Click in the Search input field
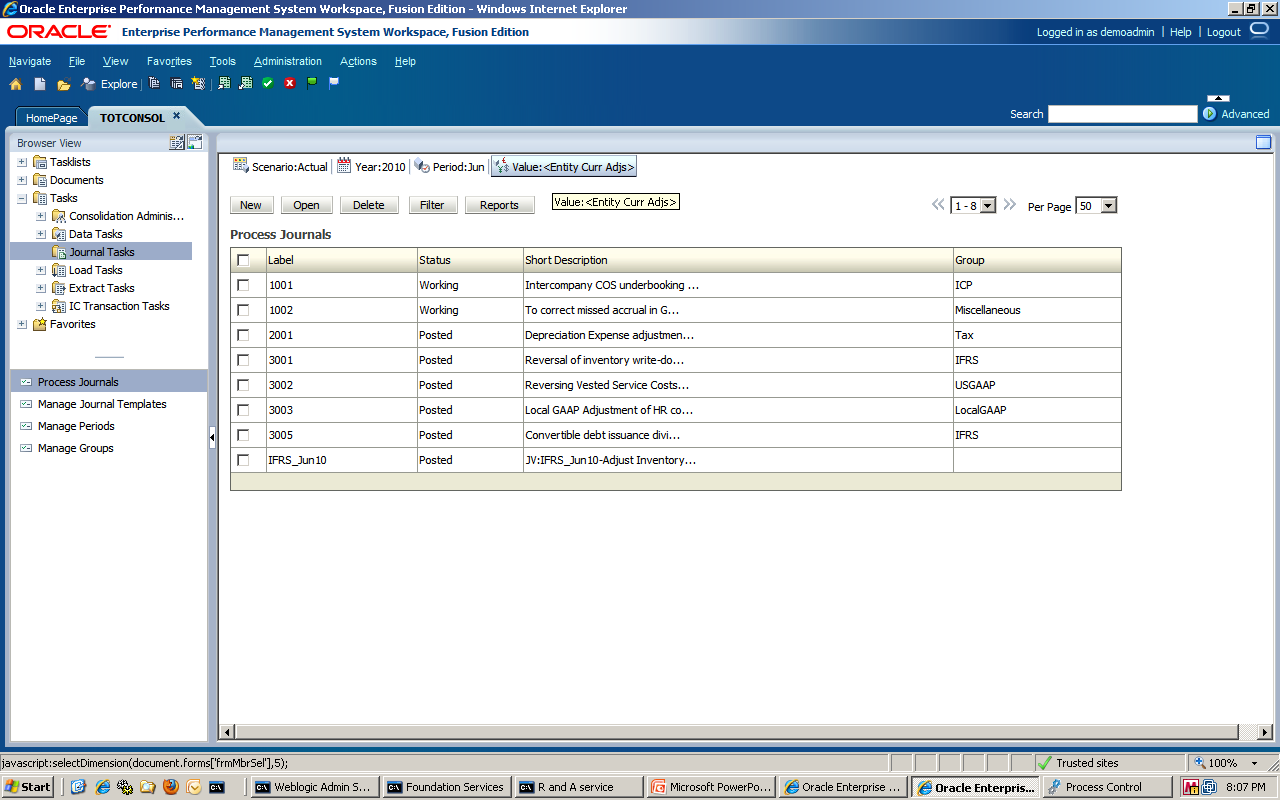Screen dimensions: 1280x800 (x=1122, y=114)
